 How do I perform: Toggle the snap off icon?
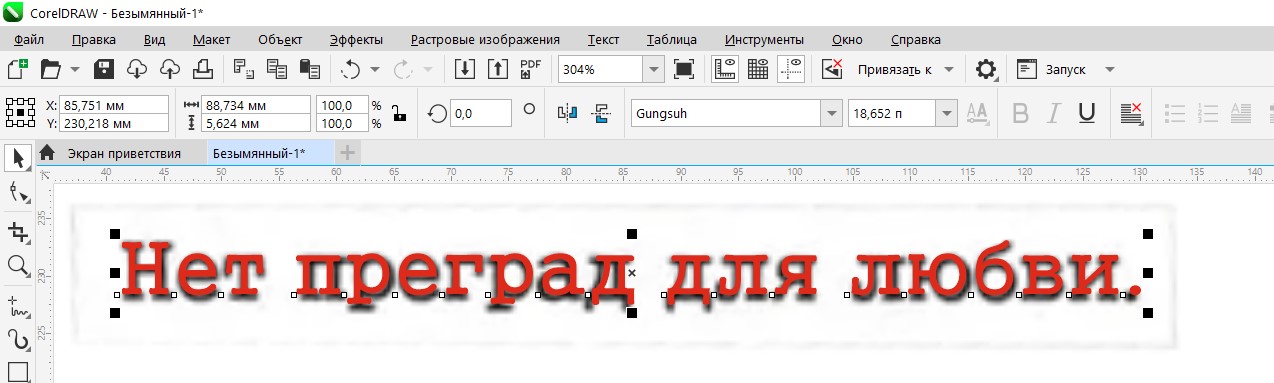pyautogui.click(x=832, y=69)
